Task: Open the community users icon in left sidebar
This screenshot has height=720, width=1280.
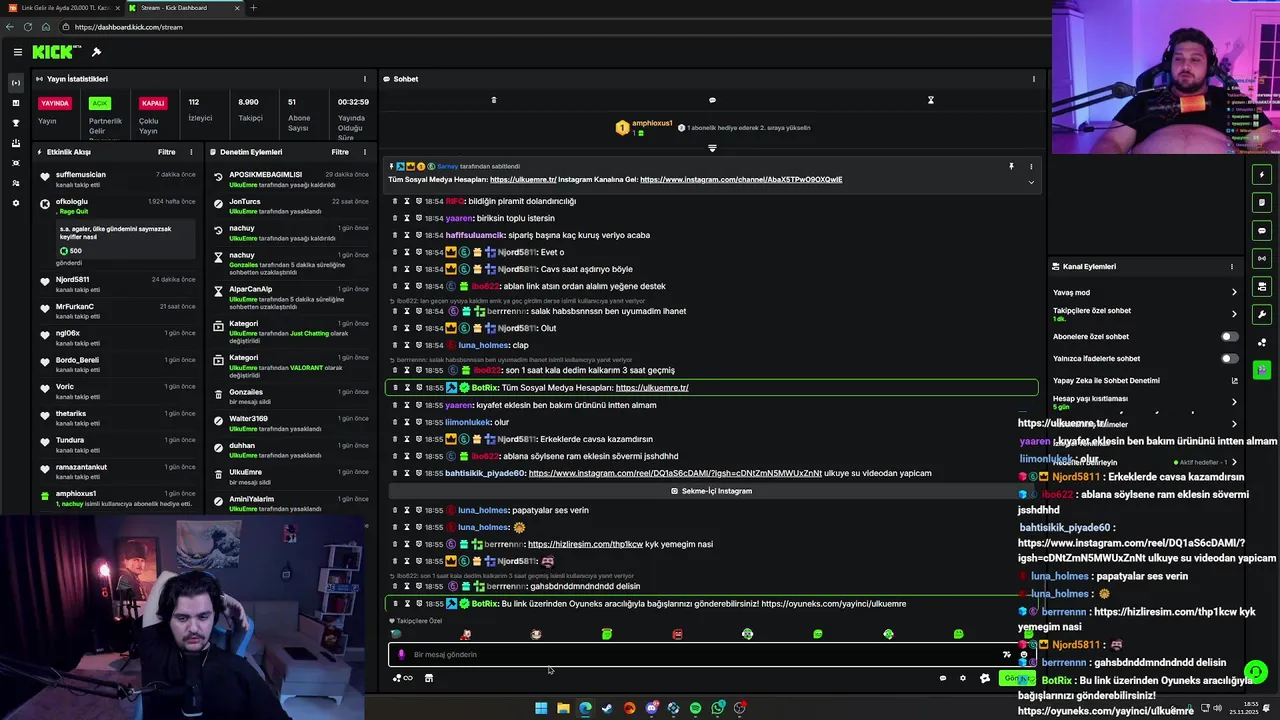Action: (x=15, y=183)
